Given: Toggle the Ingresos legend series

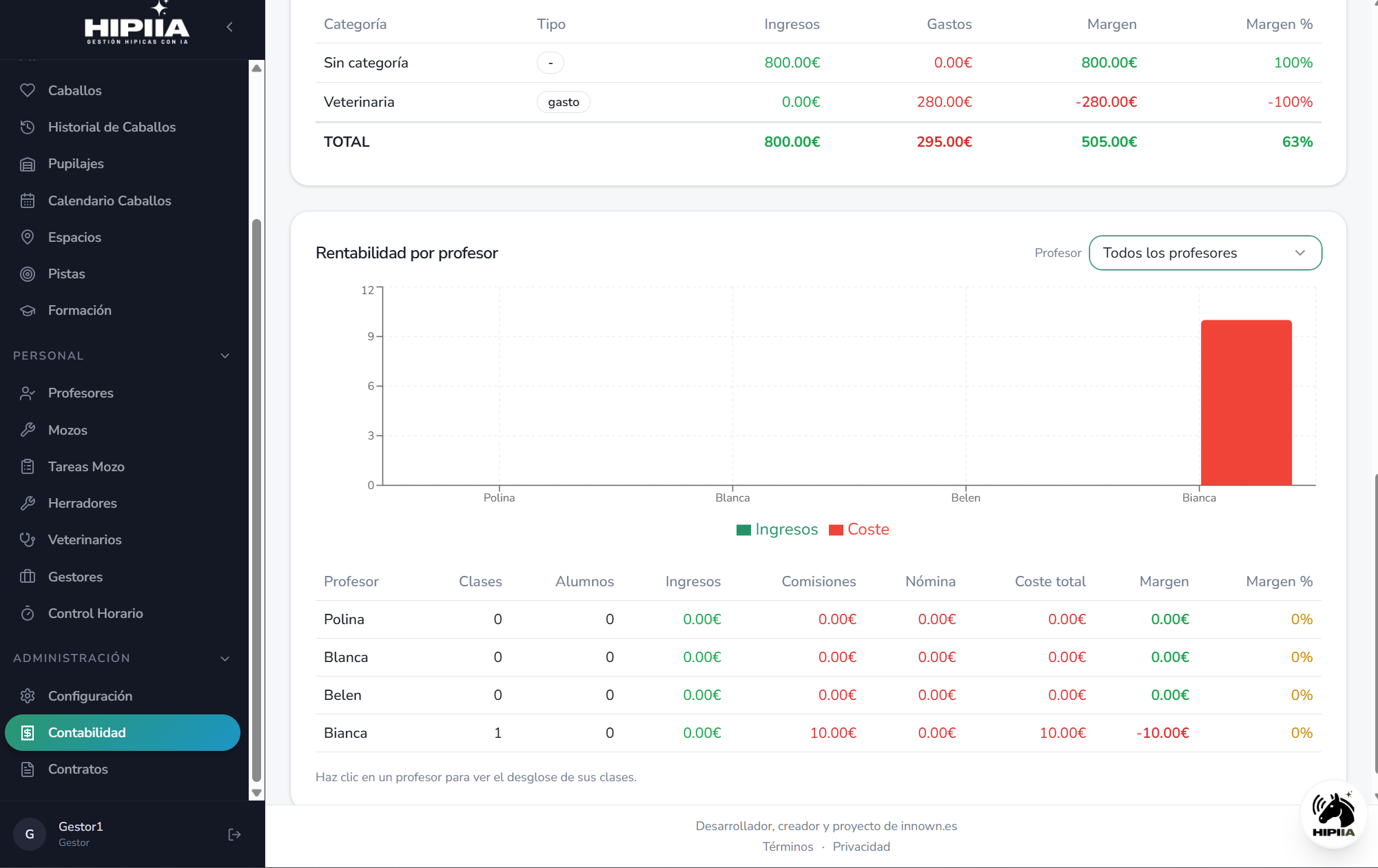Looking at the screenshot, I should (777, 529).
